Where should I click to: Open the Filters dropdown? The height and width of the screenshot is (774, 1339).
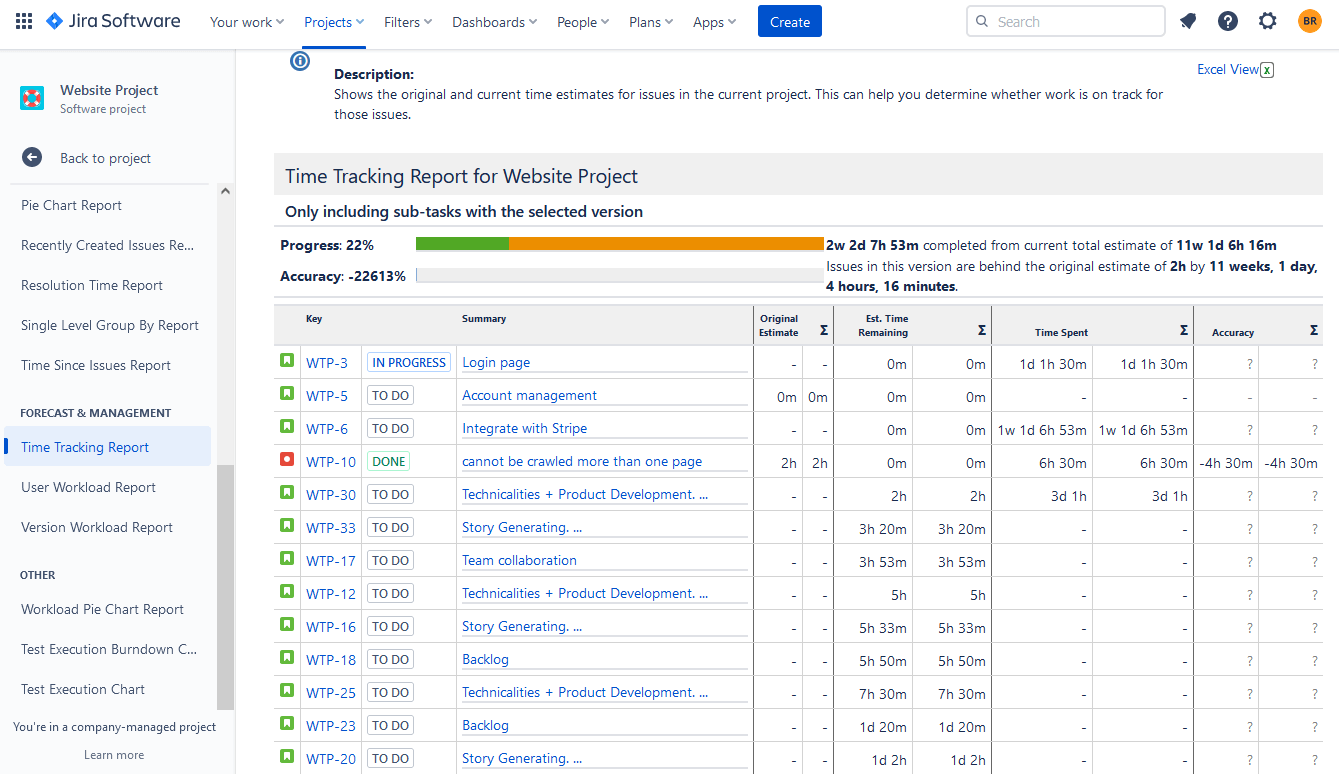click(x=408, y=22)
